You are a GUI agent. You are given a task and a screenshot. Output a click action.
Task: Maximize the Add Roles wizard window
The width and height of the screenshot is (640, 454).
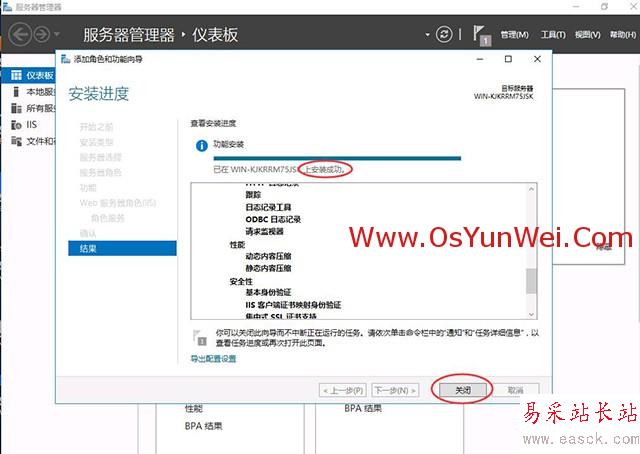click(x=508, y=59)
